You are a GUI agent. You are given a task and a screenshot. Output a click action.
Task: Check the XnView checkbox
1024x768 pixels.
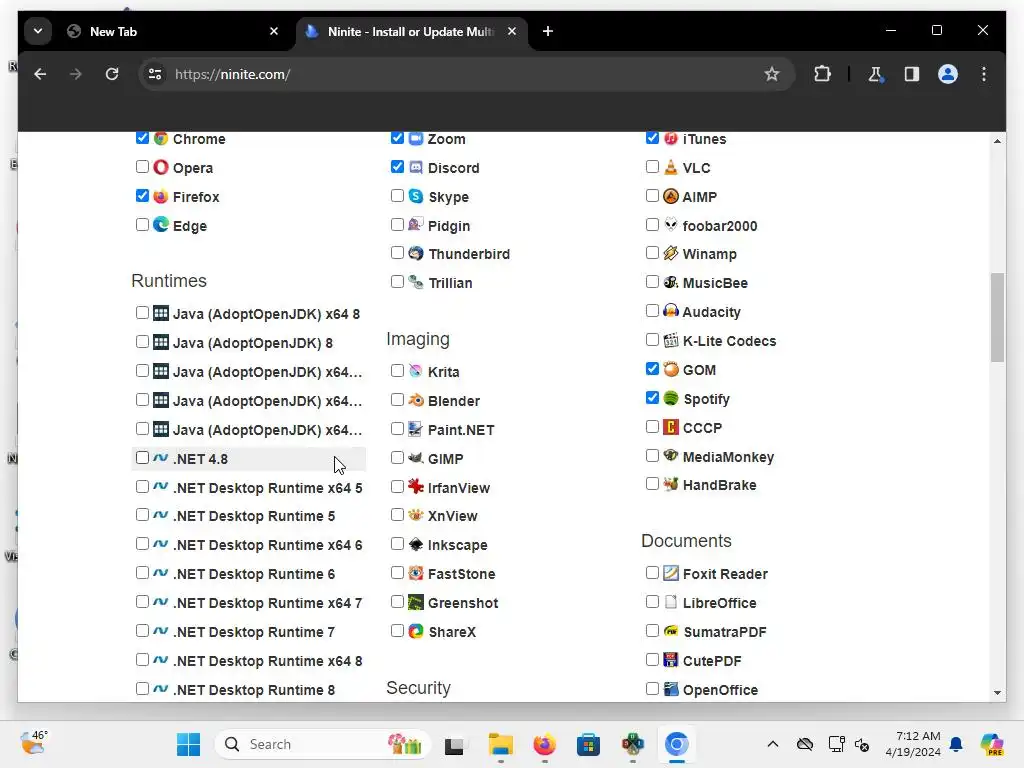[397, 515]
